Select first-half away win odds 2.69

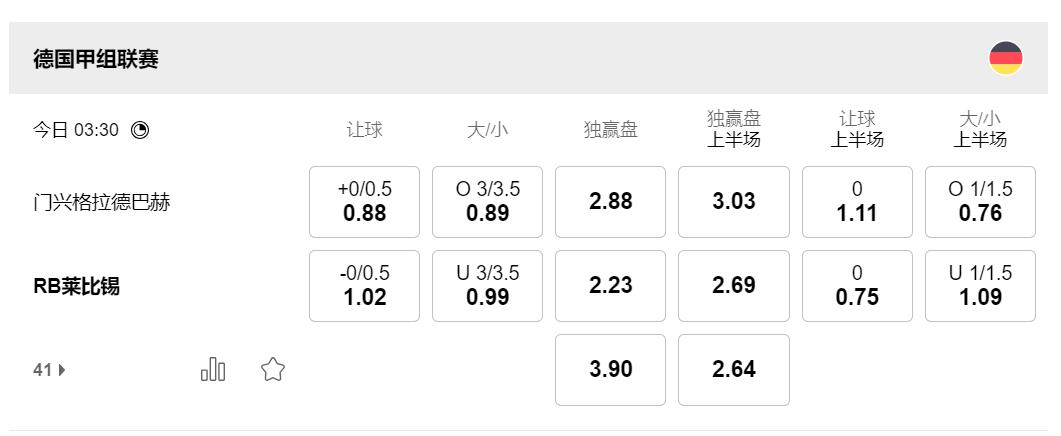tap(733, 286)
